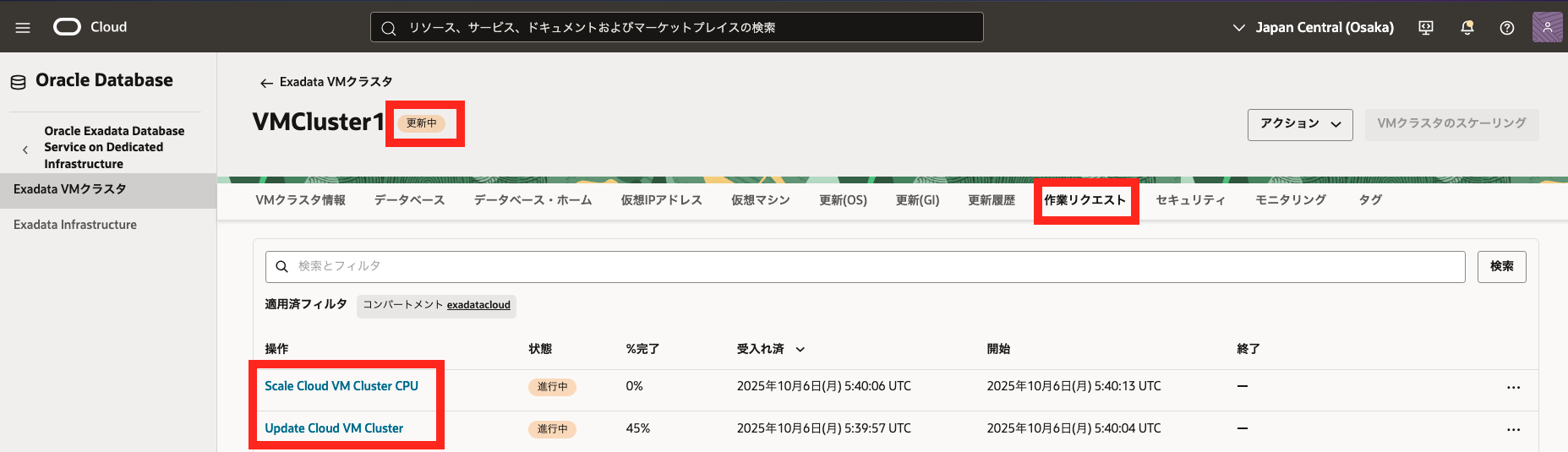Select Exadata Infrastructure in the sidebar
Viewport: 1568px width, 452px height.
coord(75,225)
